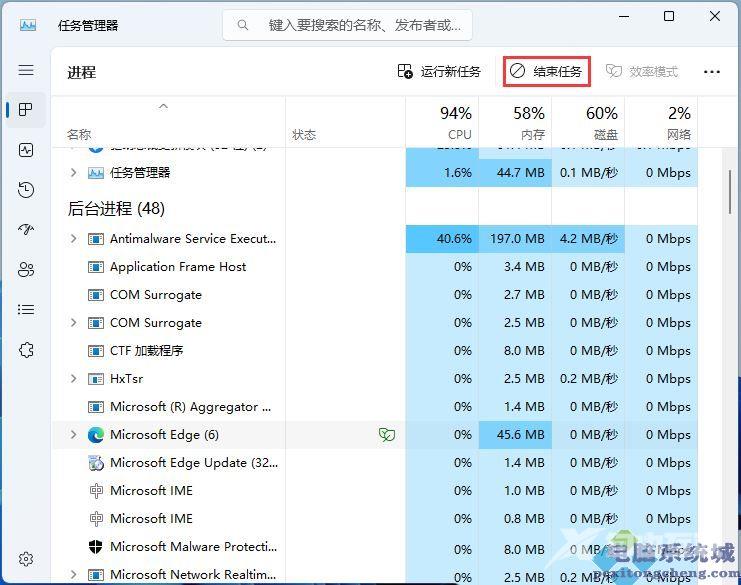This screenshot has width=741, height=585.
Task: Expand the Microsoft Edge (6) group
Action: coord(73,435)
